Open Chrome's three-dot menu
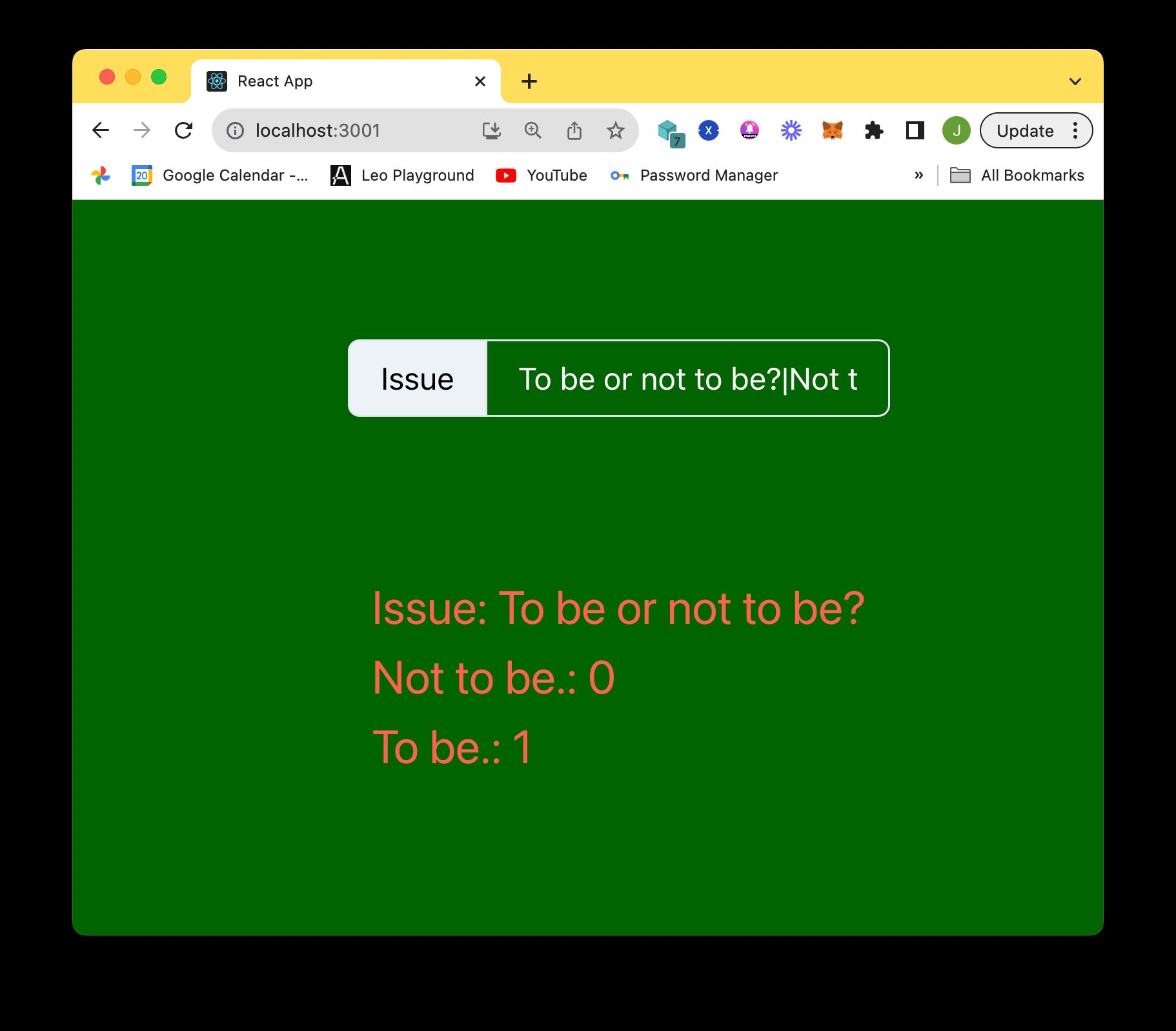Screen dimensions: 1176x1031 click(1075, 130)
